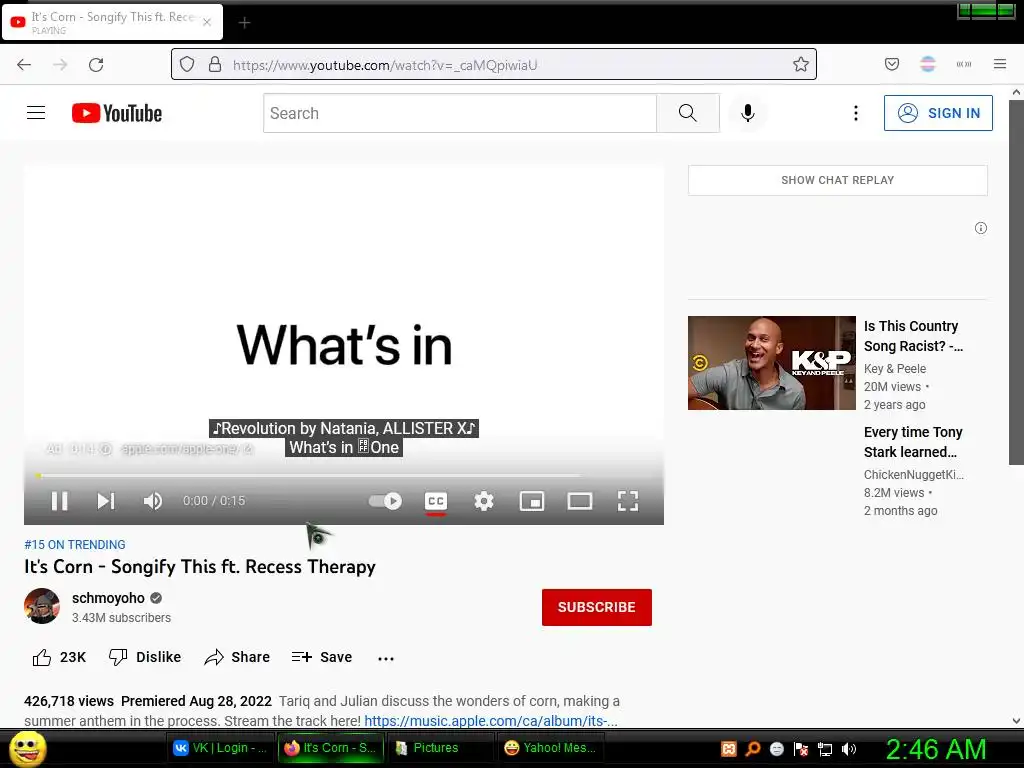Open the smiley start menu button

coord(27,748)
